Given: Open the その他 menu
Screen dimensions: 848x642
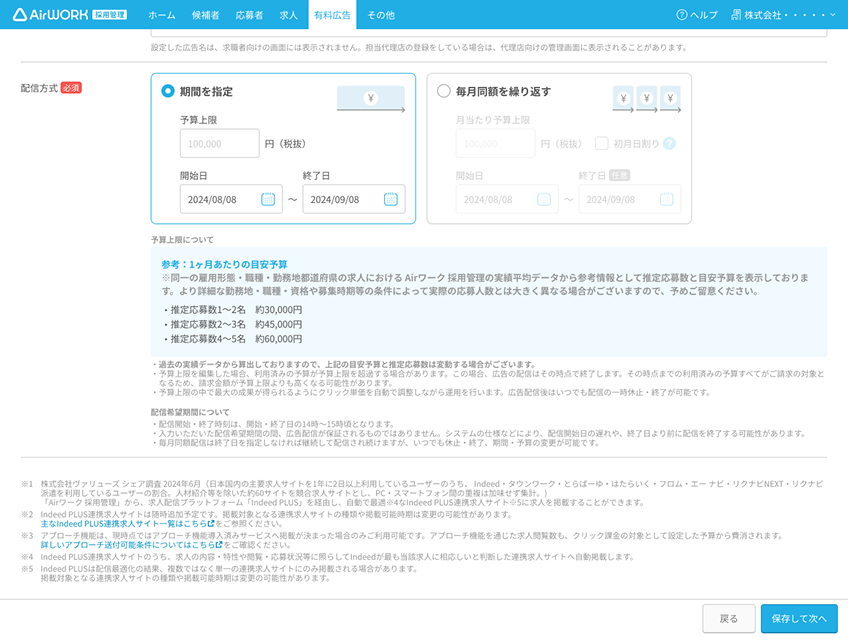Looking at the screenshot, I should coord(381,15).
